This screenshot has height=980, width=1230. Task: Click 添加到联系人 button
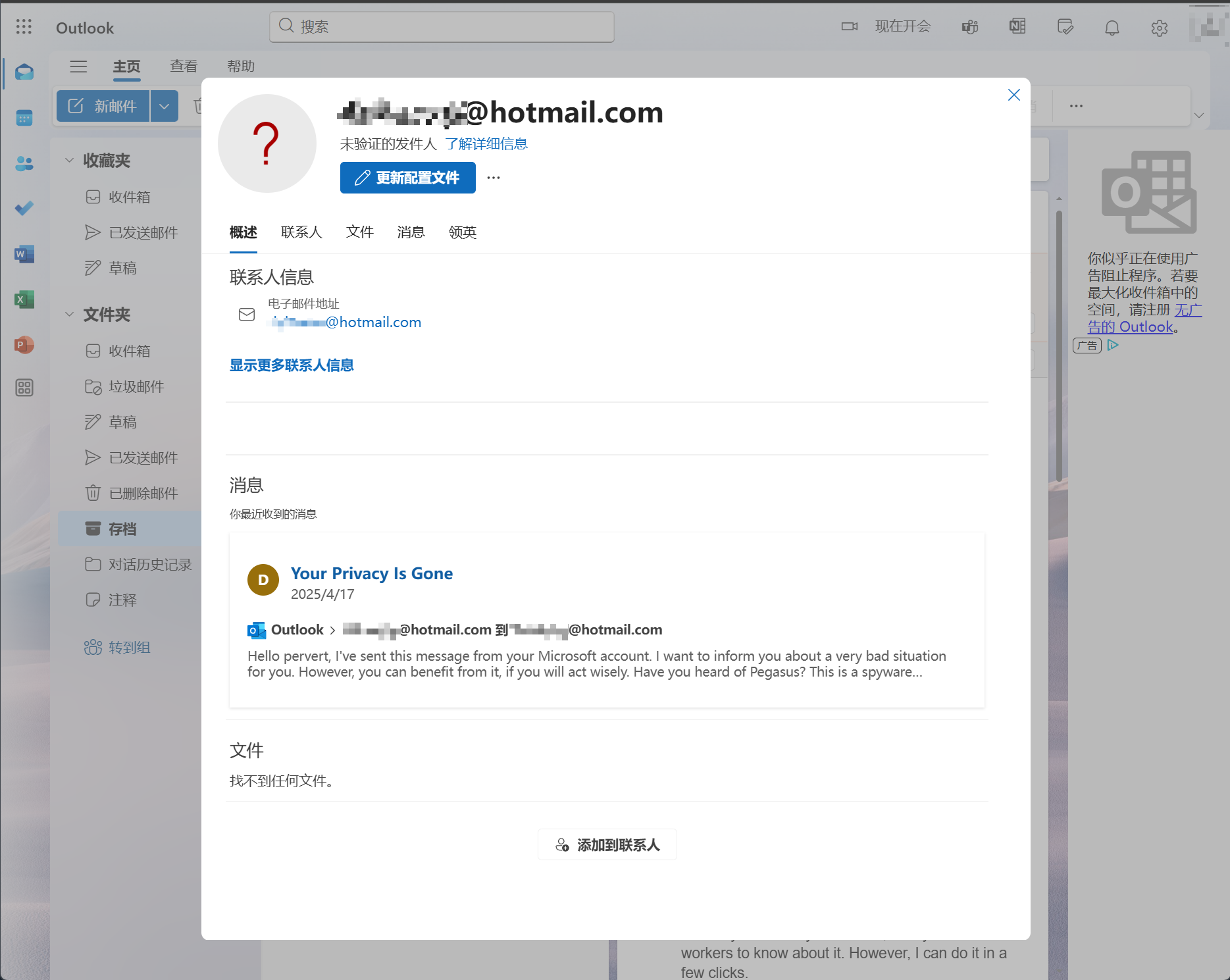point(607,845)
